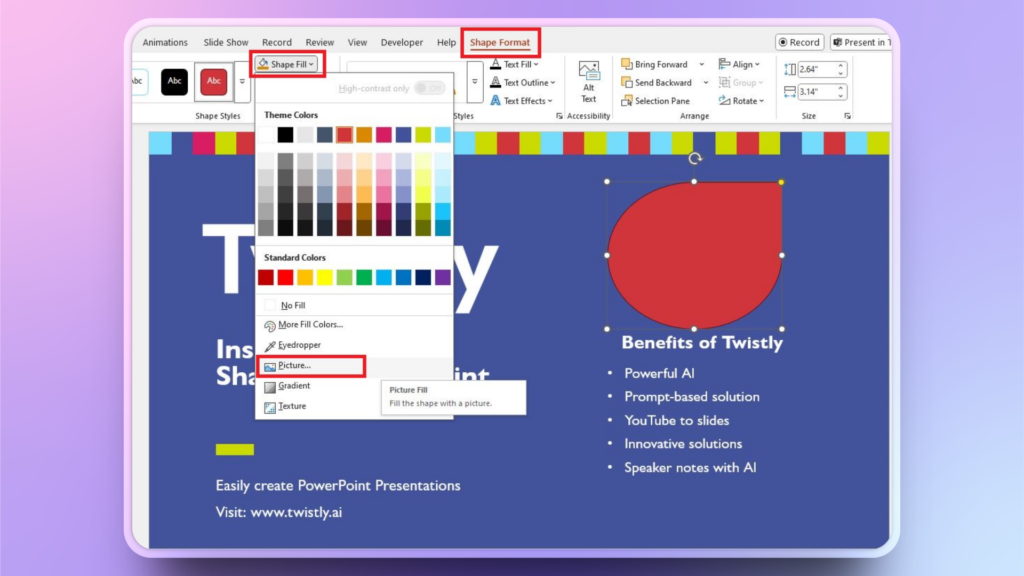This screenshot has height=576, width=1024.
Task: Switch to the Animations tab
Action: click(x=165, y=43)
